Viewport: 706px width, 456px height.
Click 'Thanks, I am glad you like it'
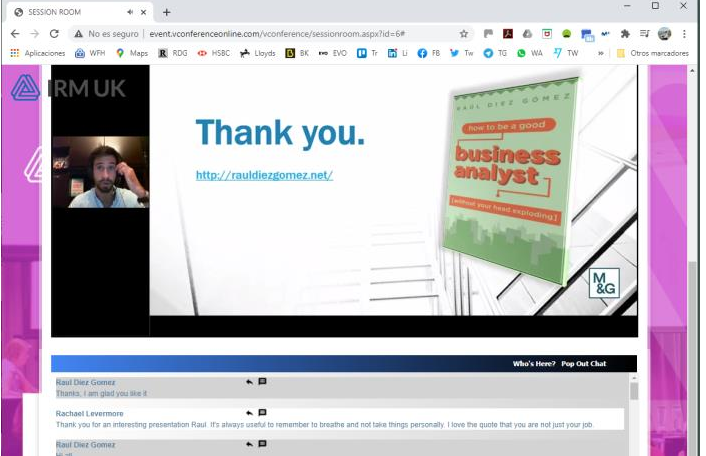coord(101,393)
